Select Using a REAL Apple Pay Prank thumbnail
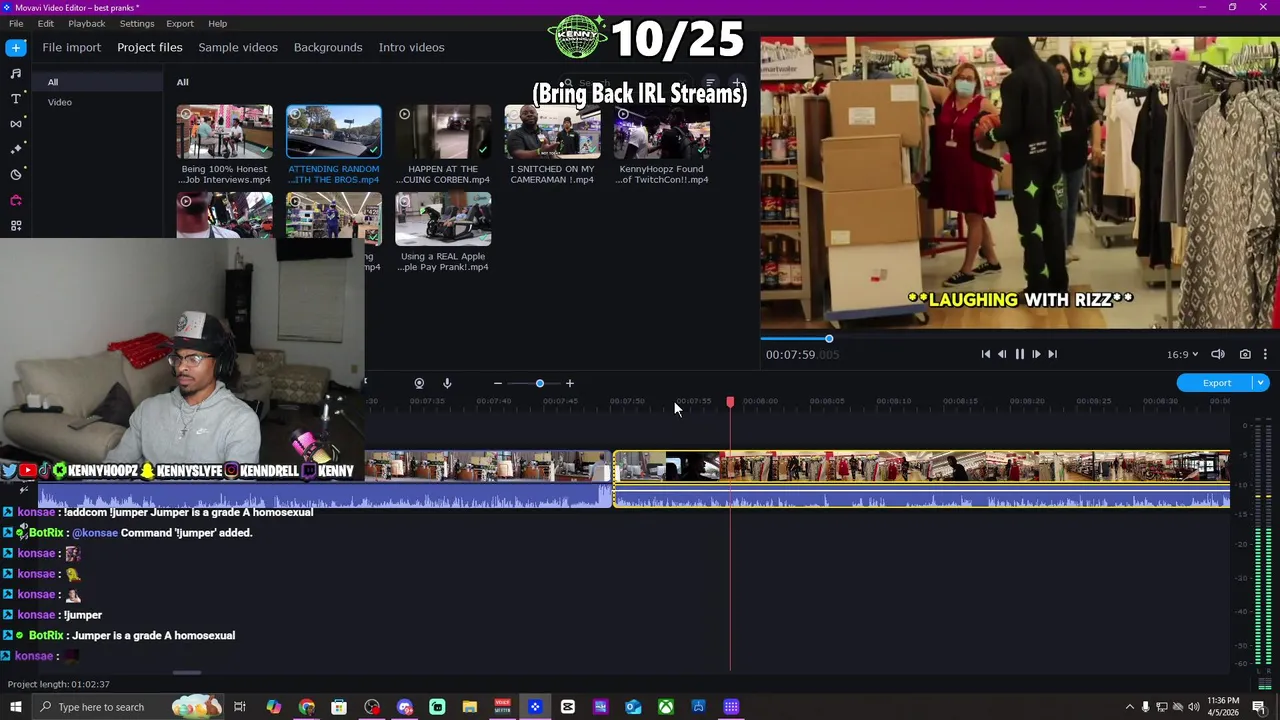This screenshot has height=720, width=1280. pyautogui.click(x=443, y=220)
